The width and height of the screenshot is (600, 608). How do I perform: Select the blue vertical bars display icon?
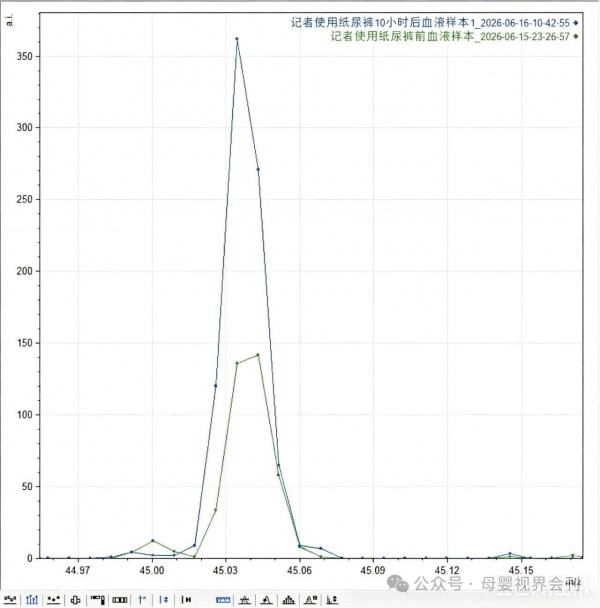[32, 600]
